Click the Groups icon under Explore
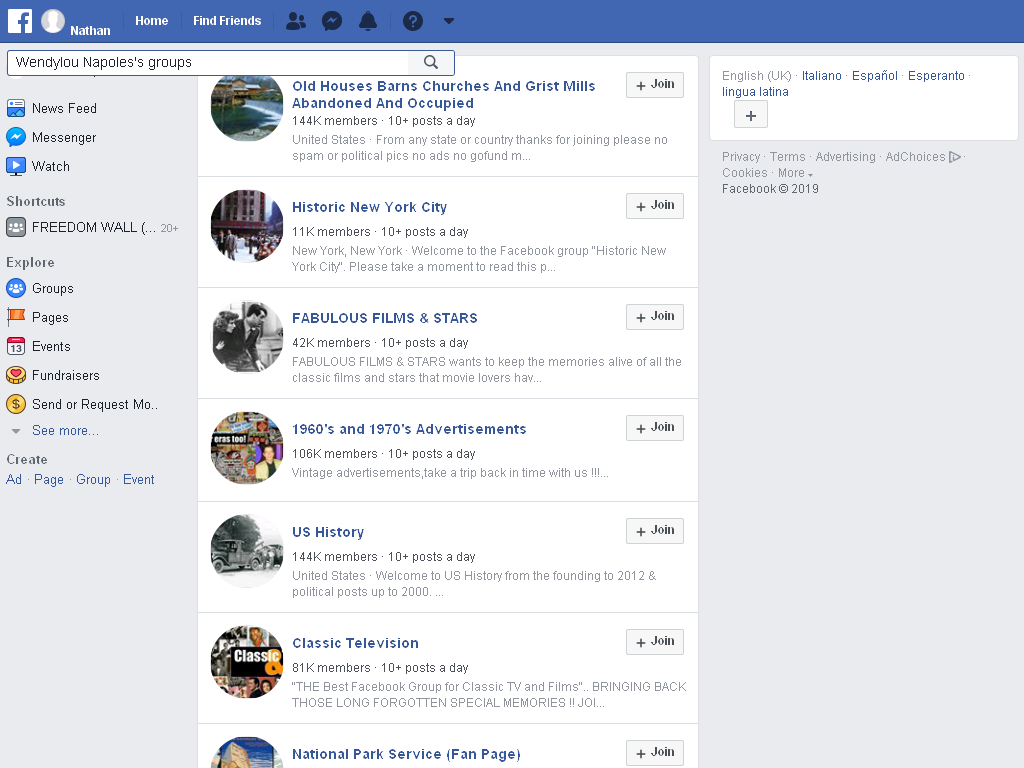The width and height of the screenshot is (1024, 768). point(16,288)
